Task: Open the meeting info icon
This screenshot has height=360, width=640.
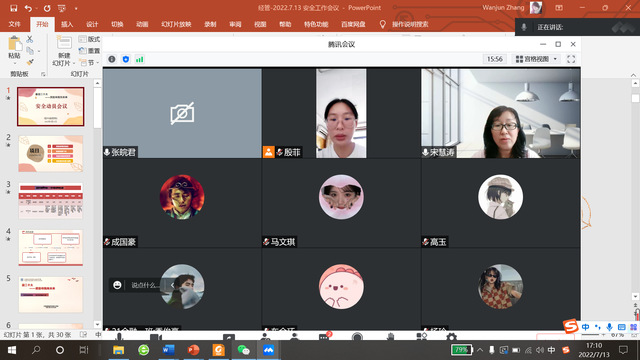Action: tap(112, 59)
